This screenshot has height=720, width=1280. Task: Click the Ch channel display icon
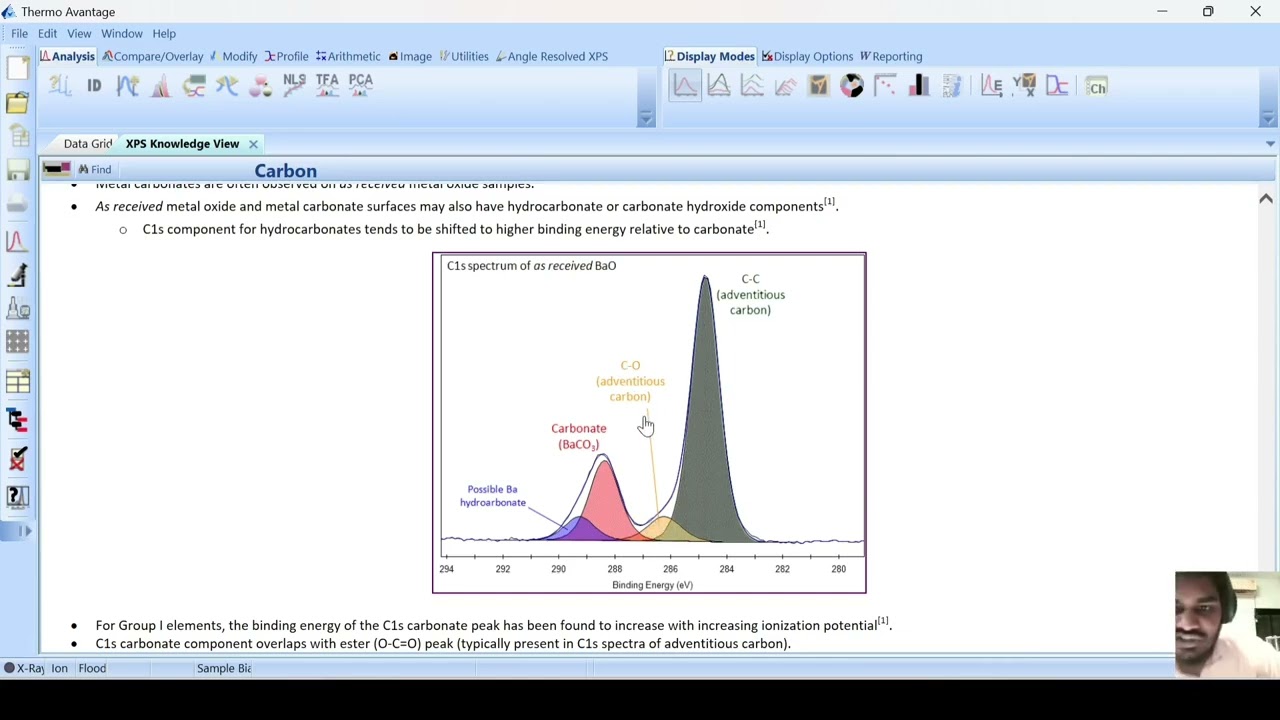pyautogui.click(x=1097, y=87)
